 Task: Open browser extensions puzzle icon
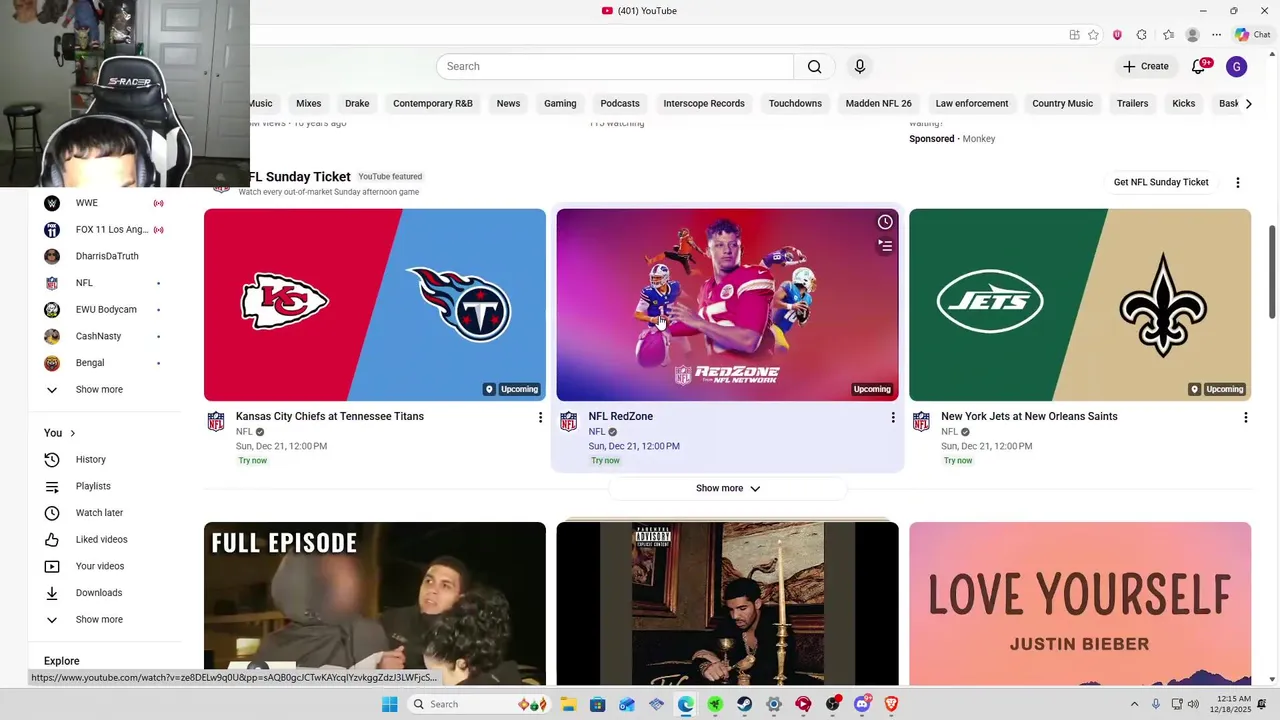coord(1142,35)
